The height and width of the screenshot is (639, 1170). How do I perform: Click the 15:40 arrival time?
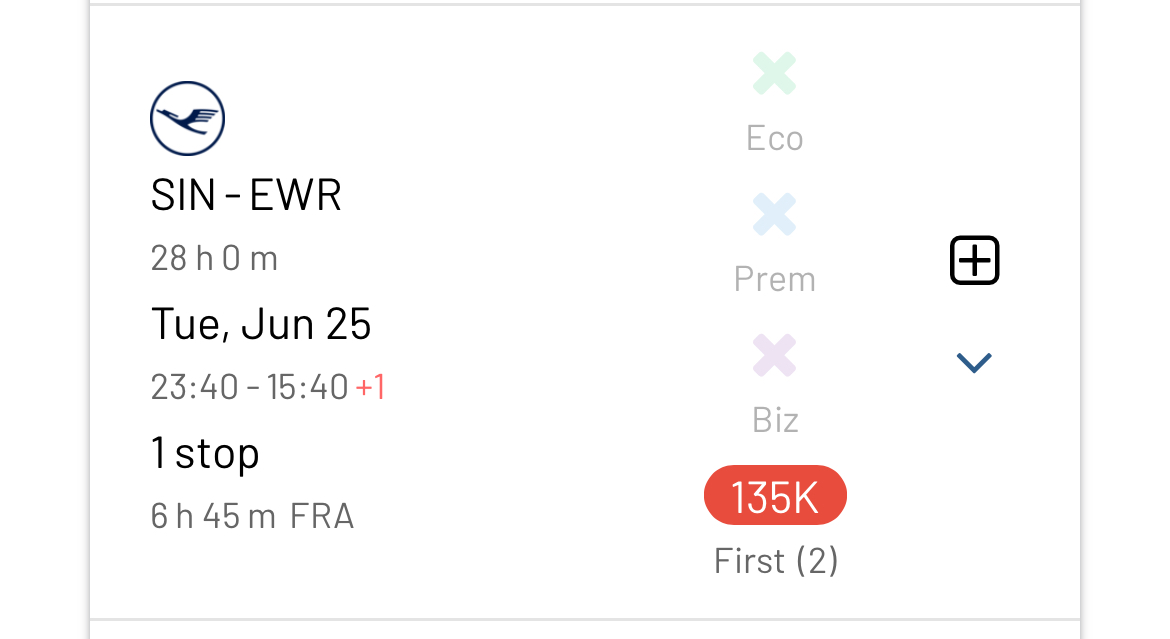308,387
